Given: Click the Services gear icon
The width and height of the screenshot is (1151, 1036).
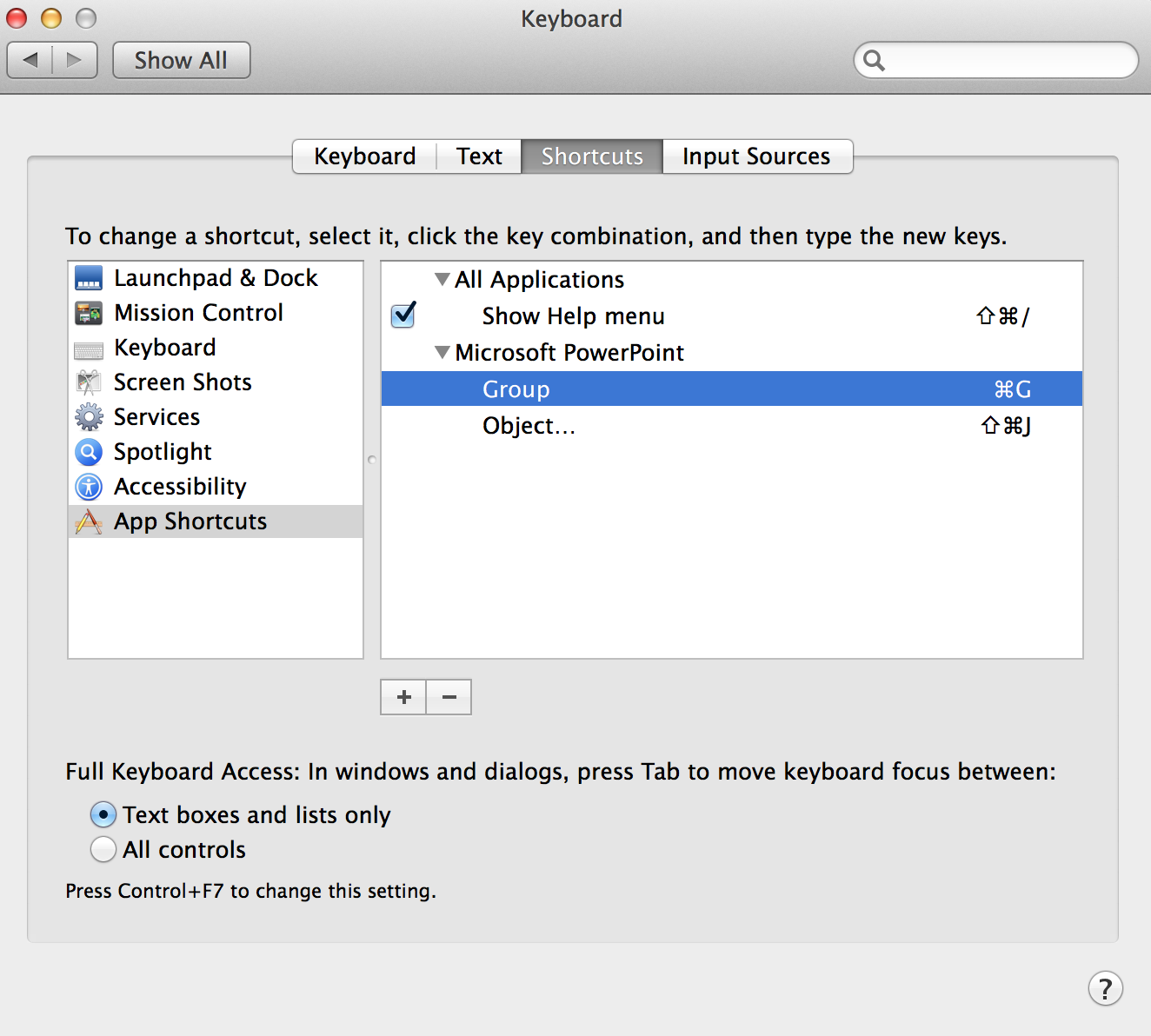Looking at the screenshot, I should click(88, 416).
